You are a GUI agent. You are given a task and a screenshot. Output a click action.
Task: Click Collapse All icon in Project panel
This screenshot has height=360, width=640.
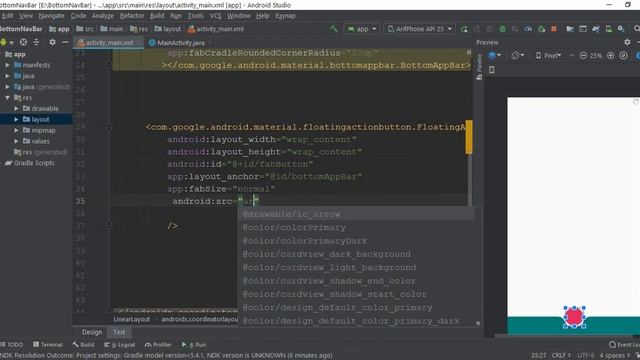tap(36, 42)
